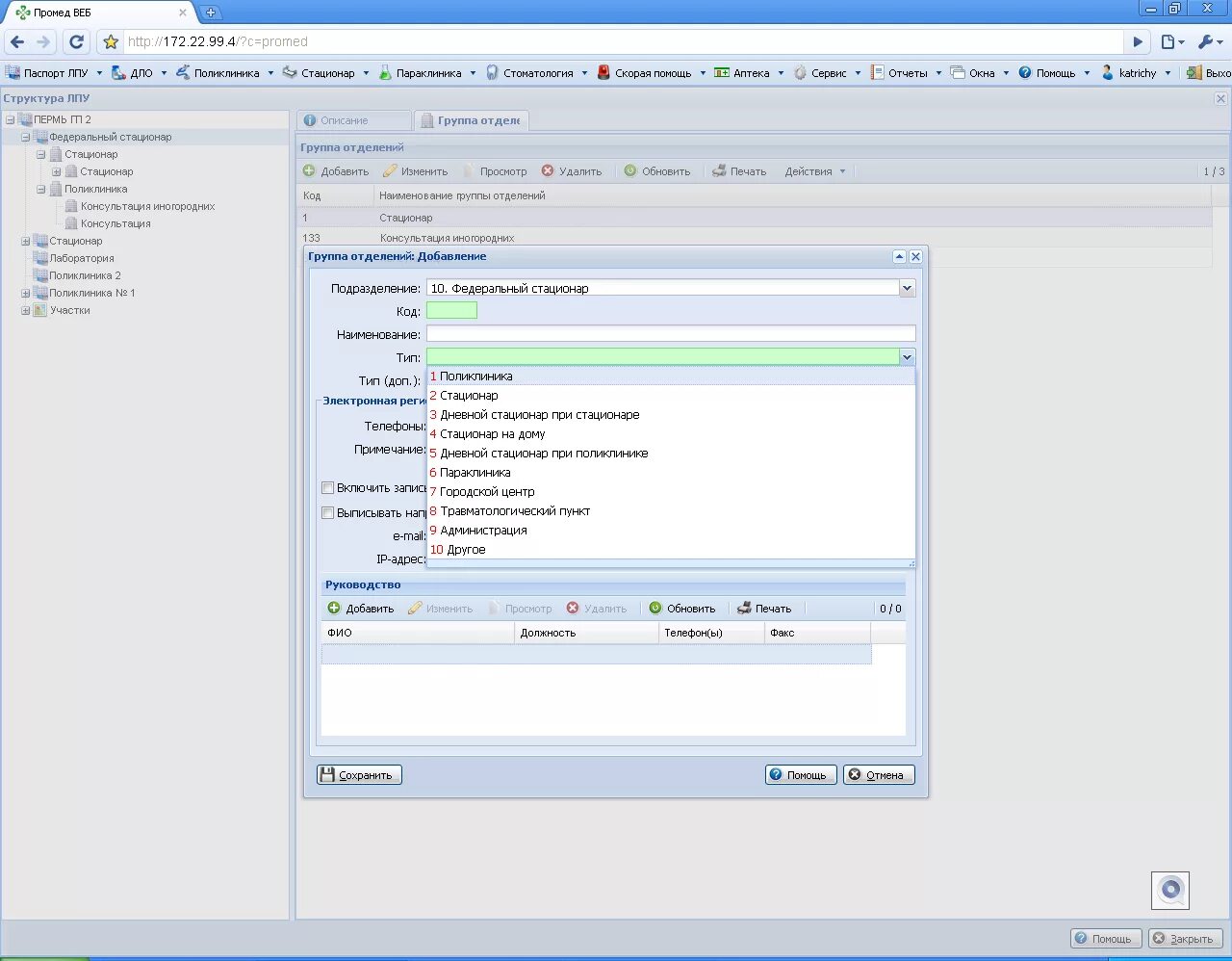
Task: Click Печать in Группа отделений toolbar
Action: point(739,171)
